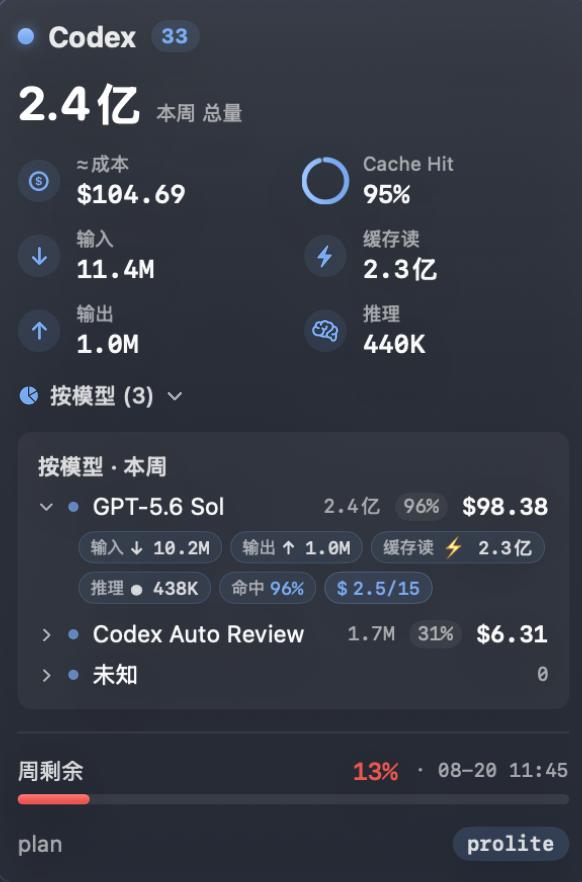Click the plan label
Viewport: 582px width, 882px height.
(40, 845)
